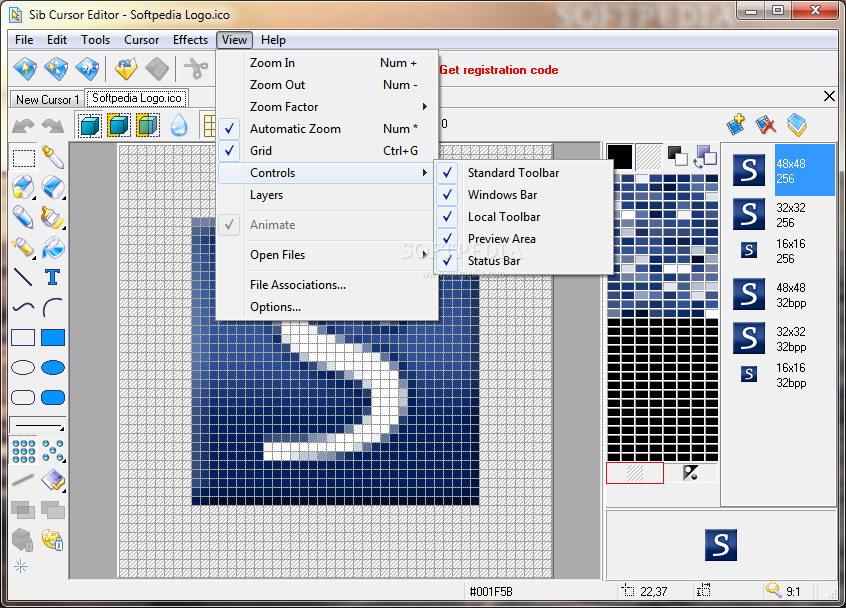This screenshot has width=846, height=608.
Task: Select the rectangular selection tool
Action: [x=24, y=159]
